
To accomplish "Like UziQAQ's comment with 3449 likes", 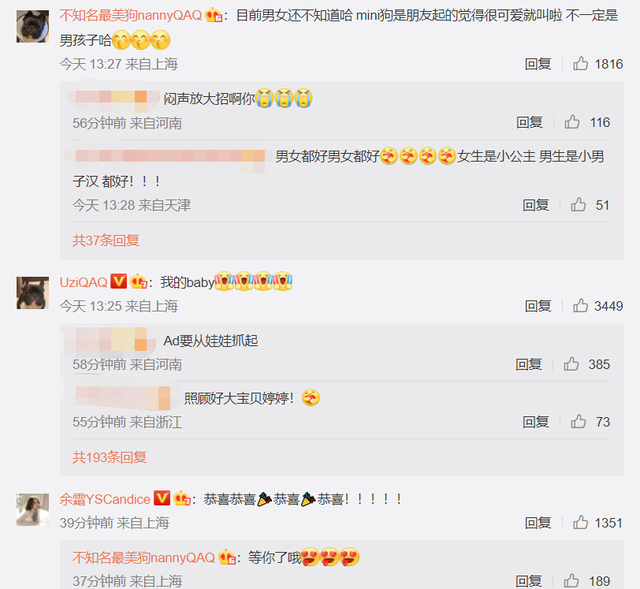I will point(580,306).
